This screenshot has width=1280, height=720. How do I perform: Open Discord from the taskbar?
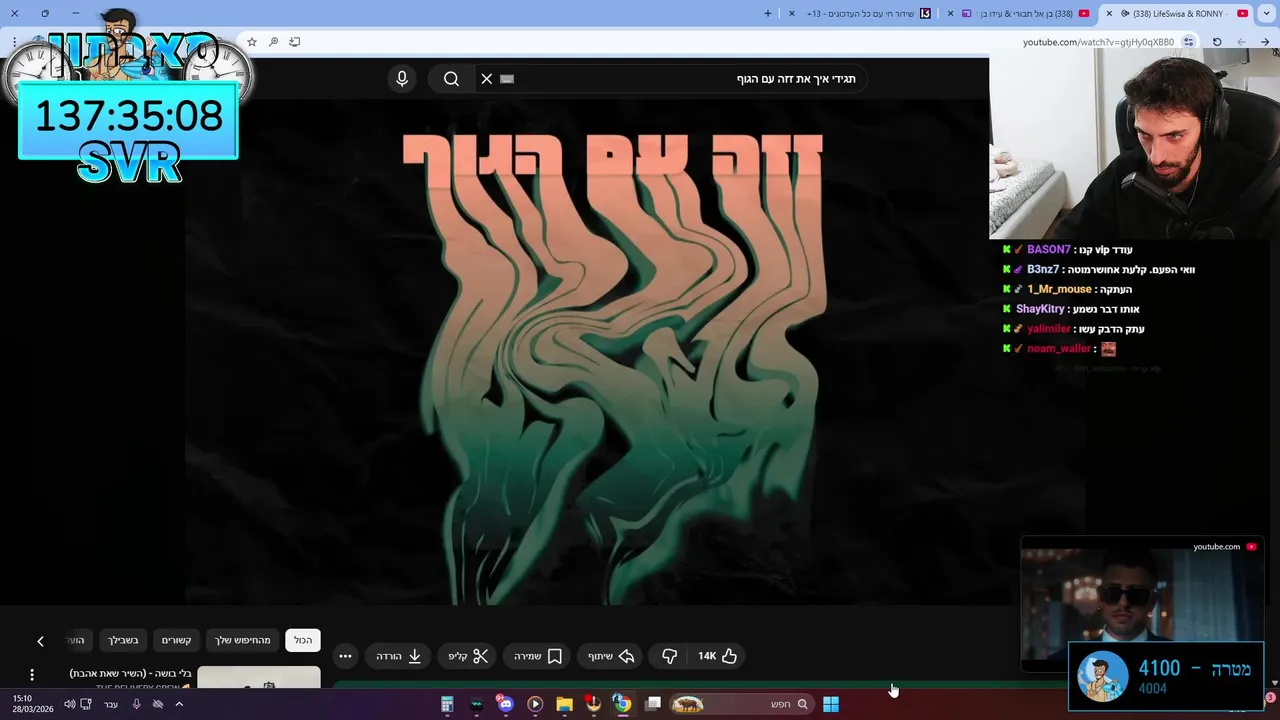505,704
